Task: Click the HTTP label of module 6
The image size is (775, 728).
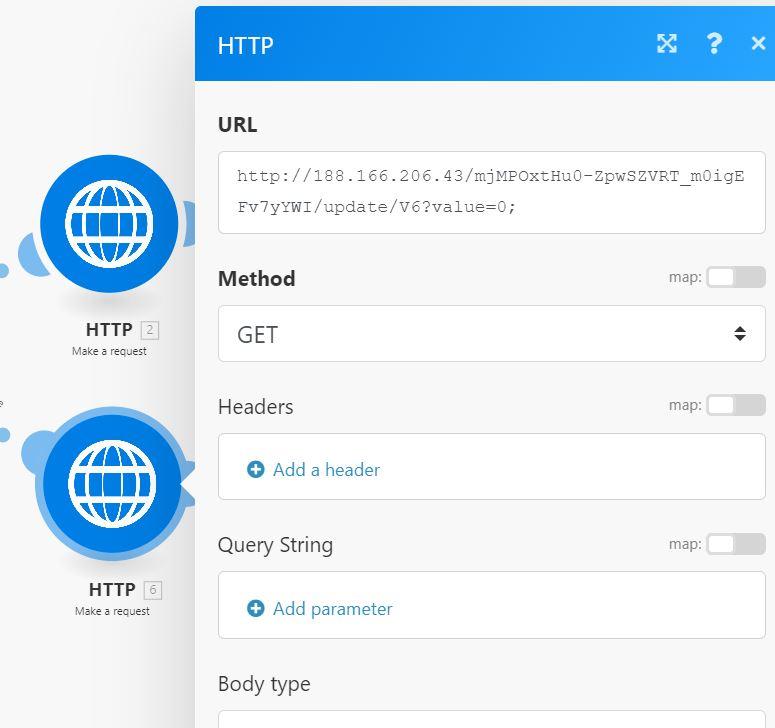Action: pyautogui.click(x=112, y=590)
